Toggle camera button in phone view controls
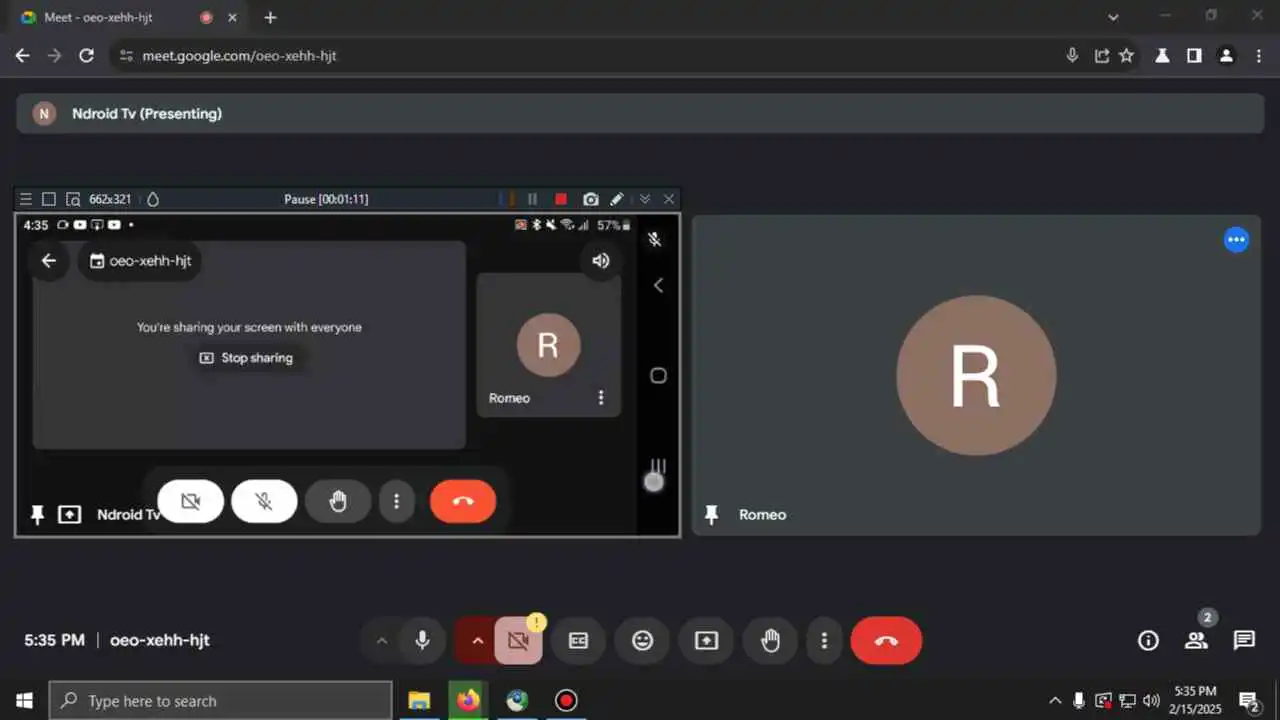 click(x=191, y=501)
